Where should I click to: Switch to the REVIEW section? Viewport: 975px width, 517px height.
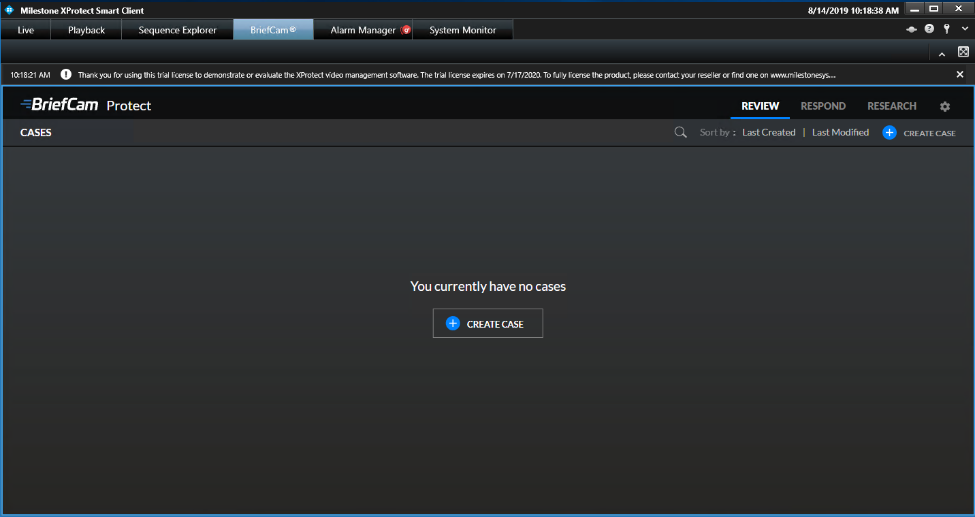tap(760, 106)
